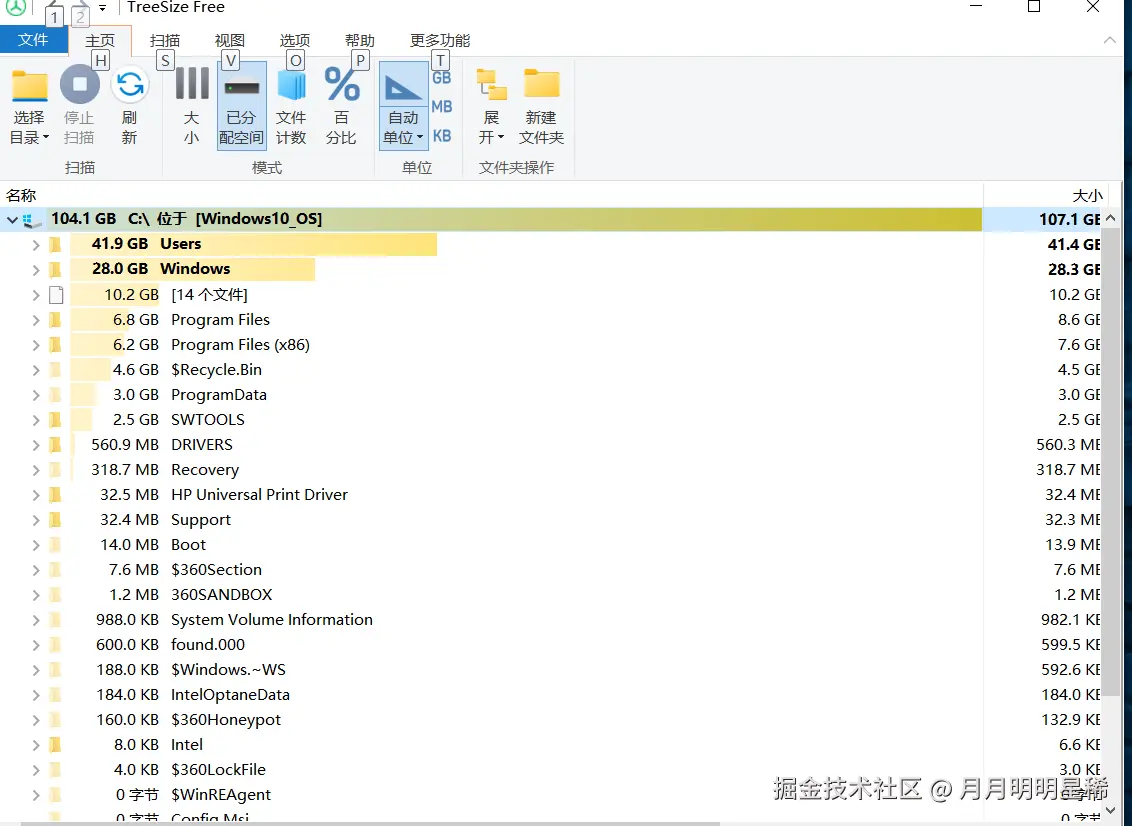Select the Program Files (x86) row name

click(240, 345)
